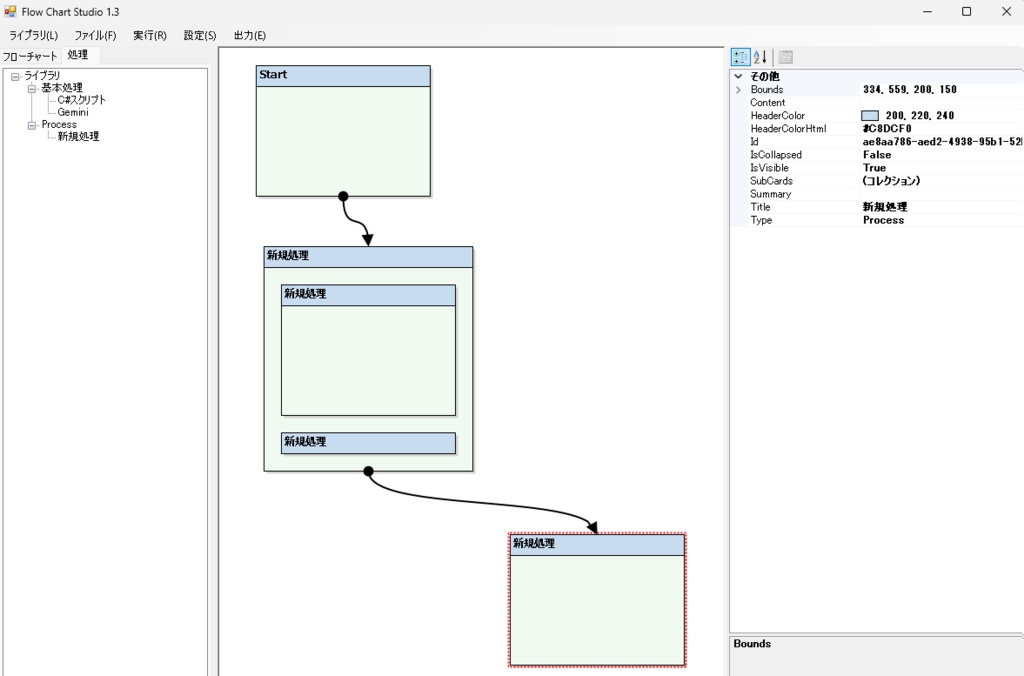Open the 設定(S) menu
The width and height of the screenshot is (1024, 676).
pyautogui.click(x=200, y=35)
